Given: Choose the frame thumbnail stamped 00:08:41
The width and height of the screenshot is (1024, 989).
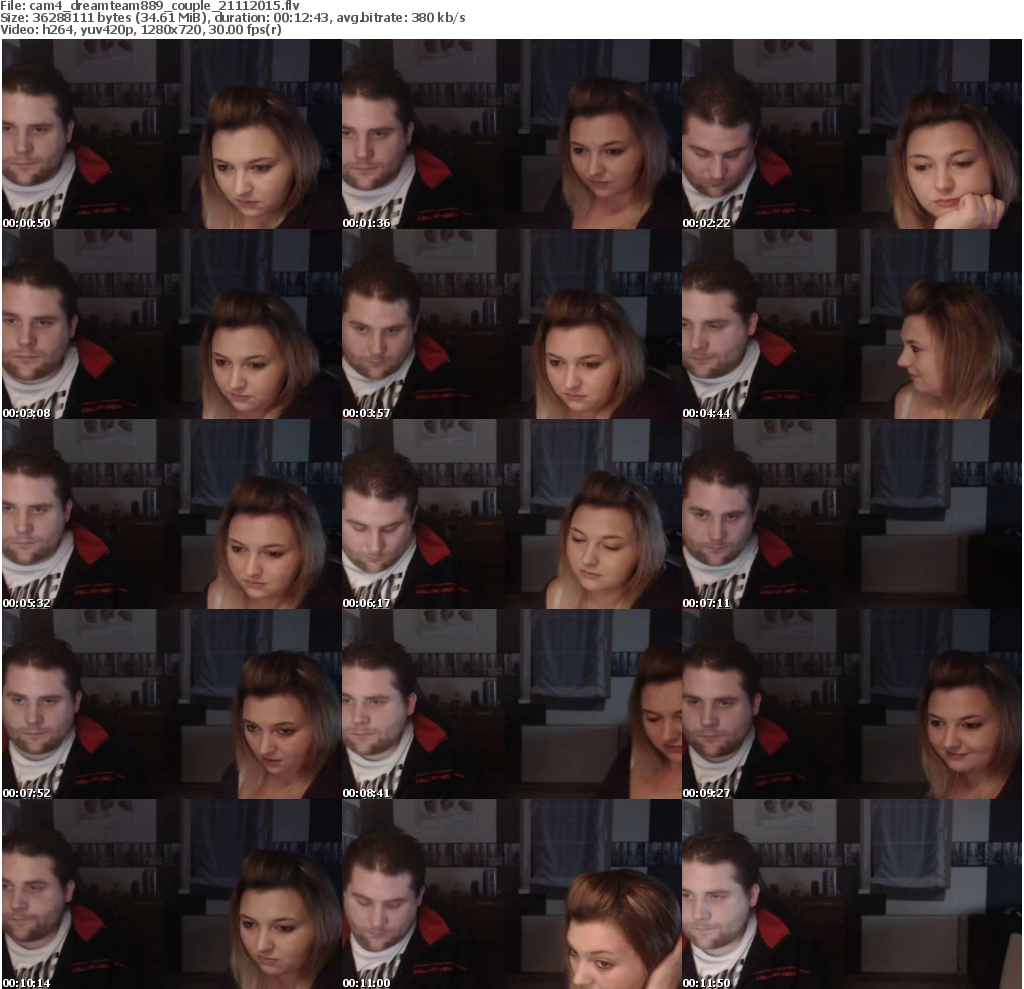Looking at the screenshot, I should point(512,704).
